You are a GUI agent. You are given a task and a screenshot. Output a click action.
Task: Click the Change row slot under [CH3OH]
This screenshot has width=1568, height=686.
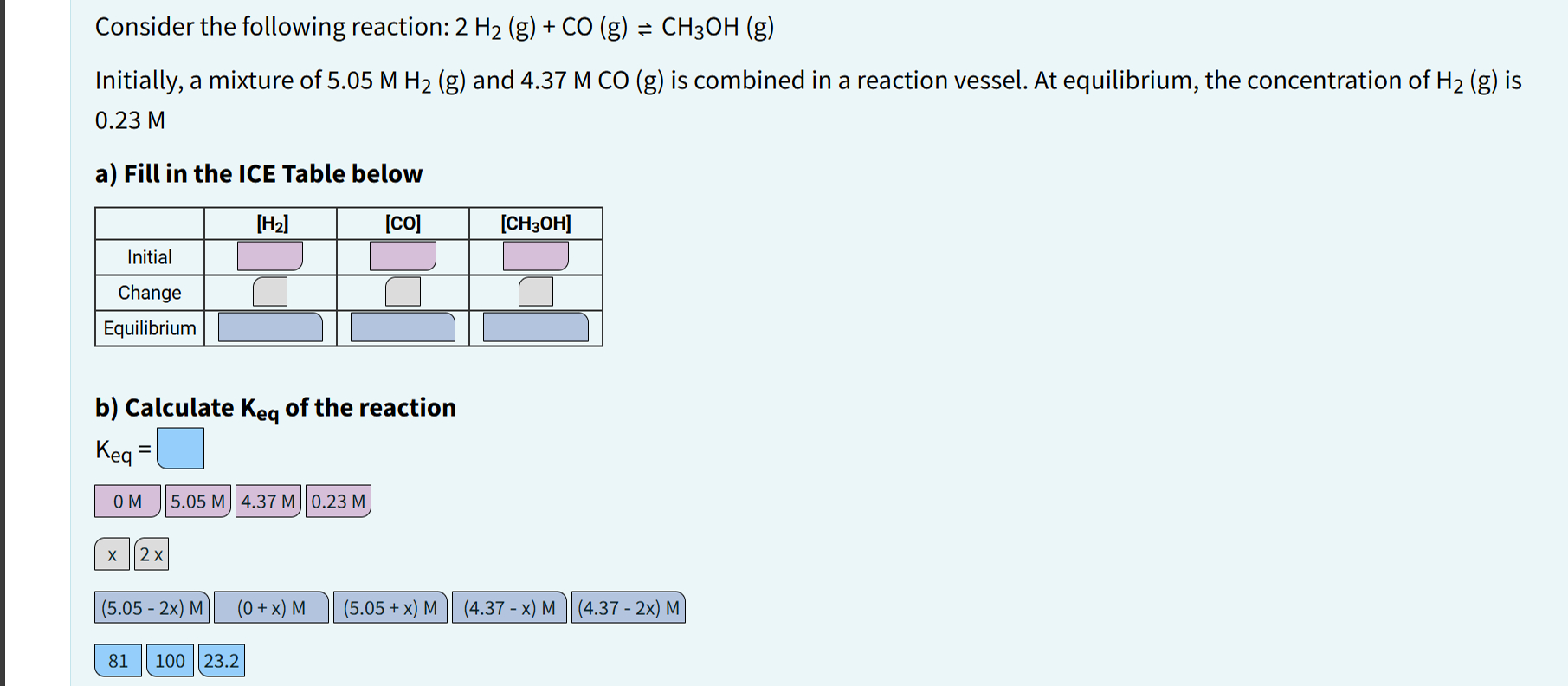pyautogui.click(x=534, y=292)
